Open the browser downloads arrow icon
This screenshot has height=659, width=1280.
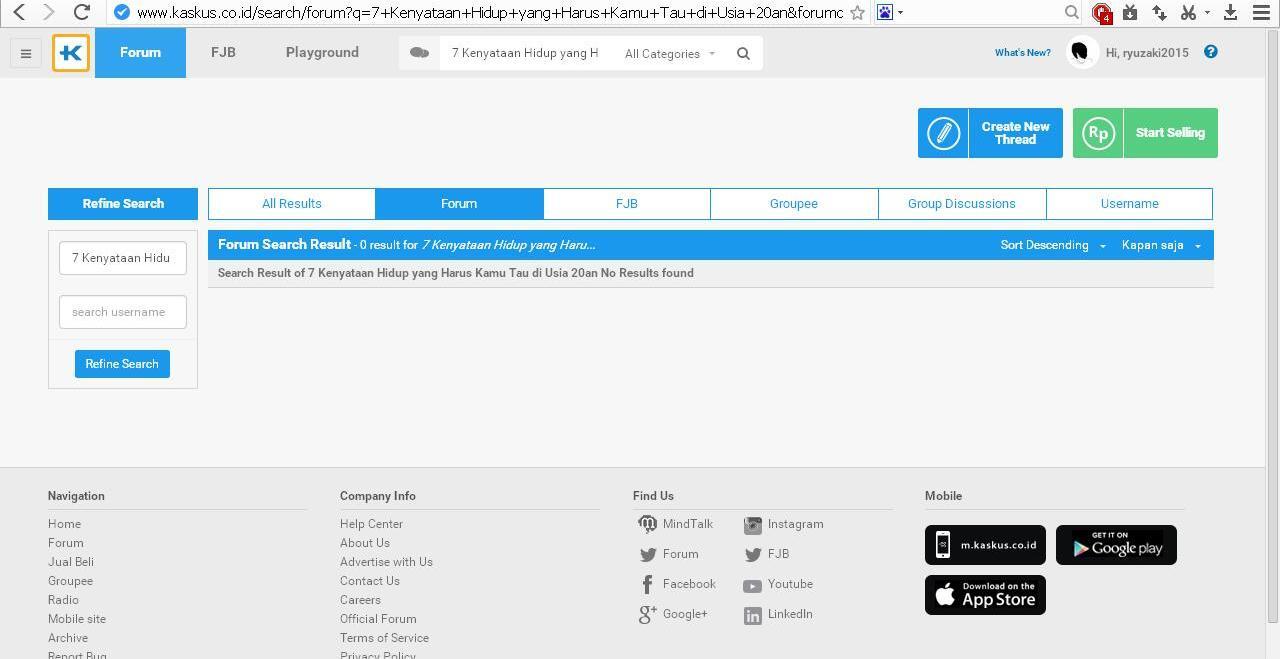point(1231,12)
